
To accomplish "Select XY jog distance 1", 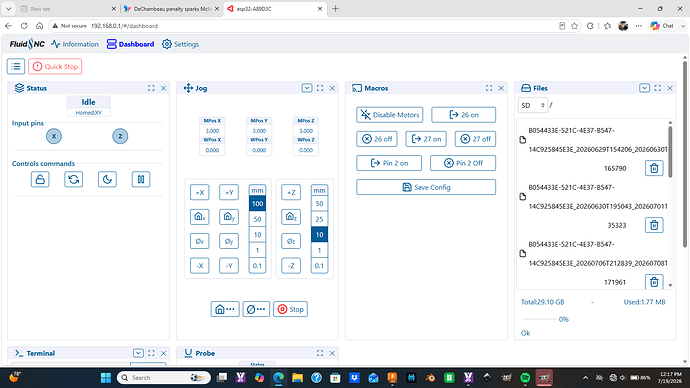I will 257,250.
